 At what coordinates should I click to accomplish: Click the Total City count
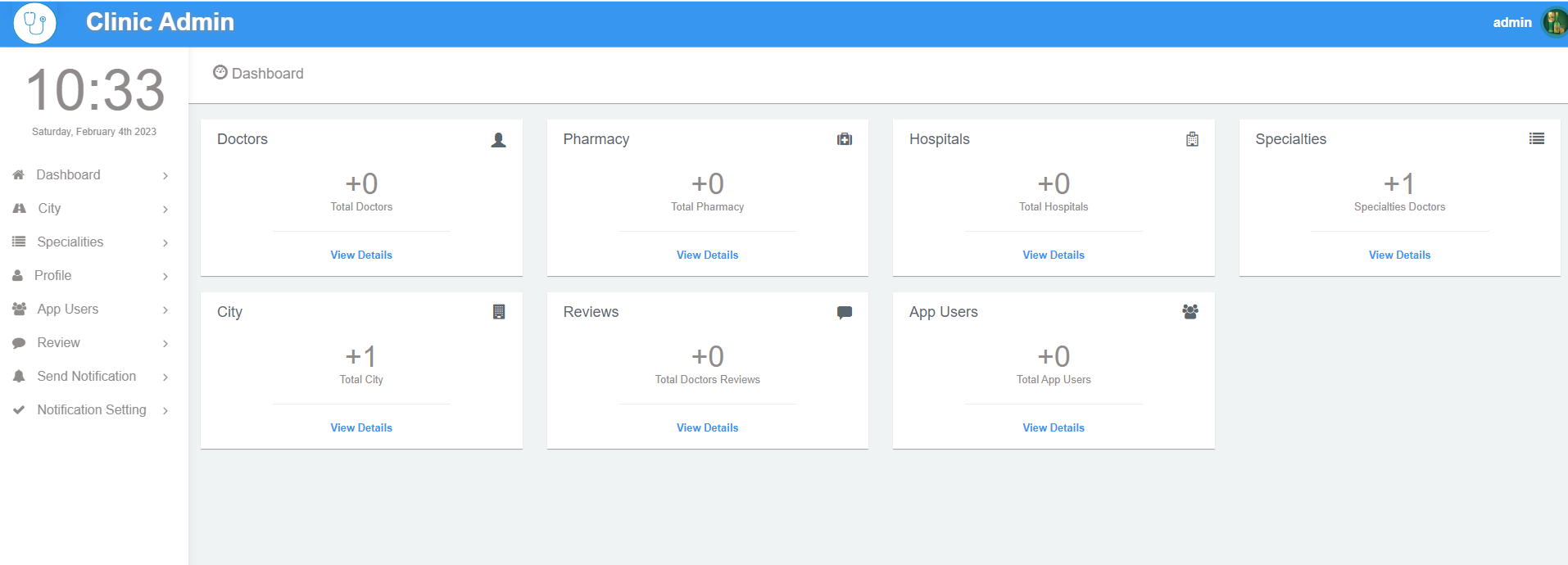click(361, 356)
